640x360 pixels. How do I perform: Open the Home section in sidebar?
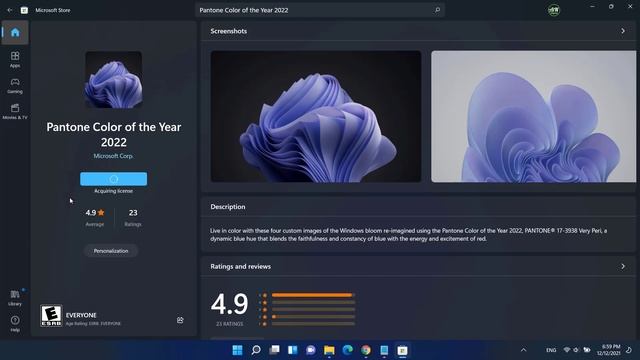pyautogui.click(x=15, y=32)
